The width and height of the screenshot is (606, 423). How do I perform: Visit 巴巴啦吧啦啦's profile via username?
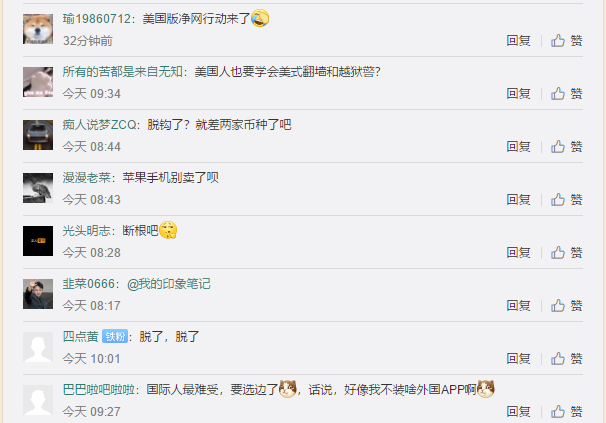coord(98,389)
